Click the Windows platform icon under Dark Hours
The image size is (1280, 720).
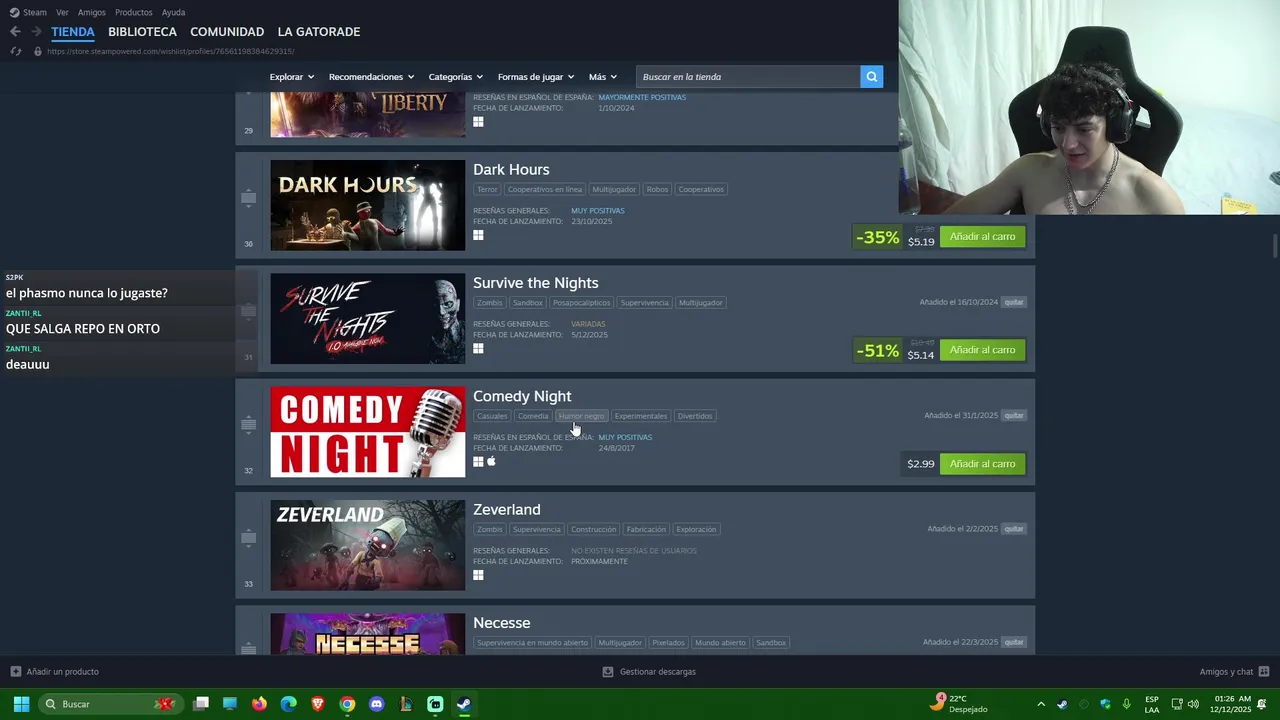click(478, 235)
